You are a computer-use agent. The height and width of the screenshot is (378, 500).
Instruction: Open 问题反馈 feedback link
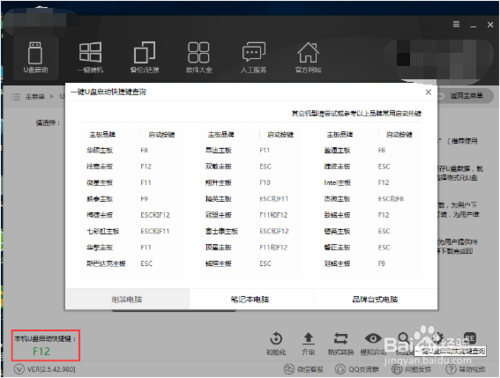click(x=411, y=369)
